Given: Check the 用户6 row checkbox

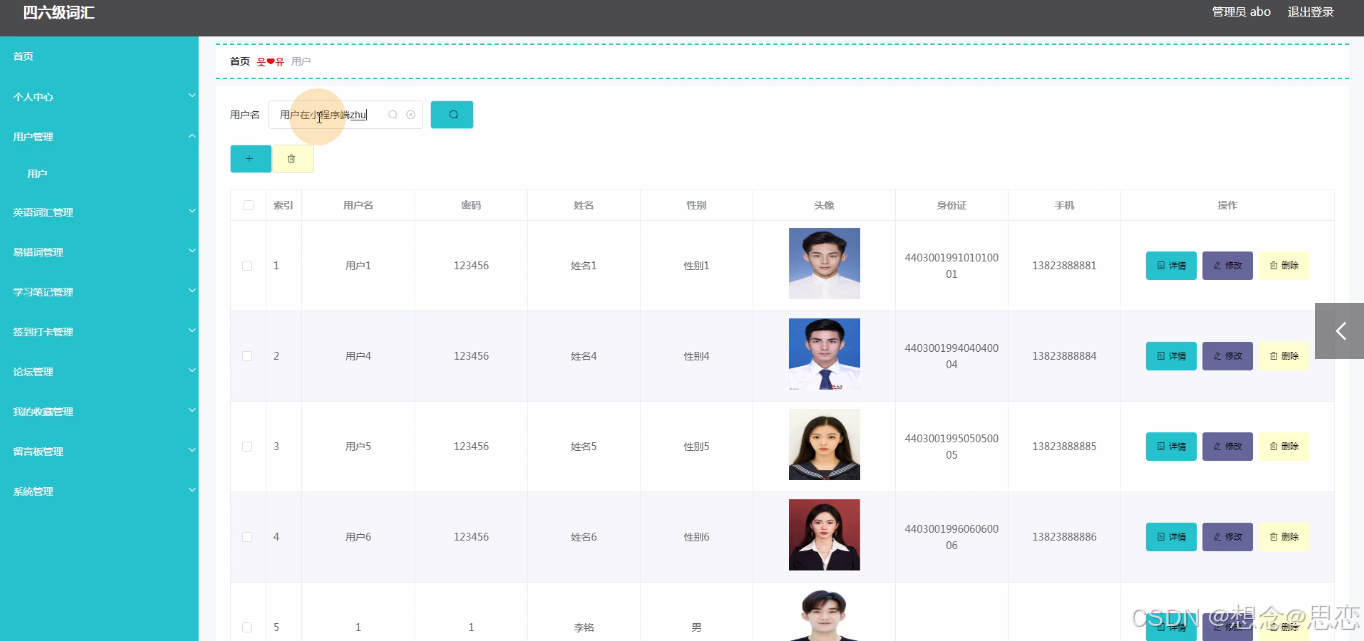Looking at the screenshot, I should 247,537.
